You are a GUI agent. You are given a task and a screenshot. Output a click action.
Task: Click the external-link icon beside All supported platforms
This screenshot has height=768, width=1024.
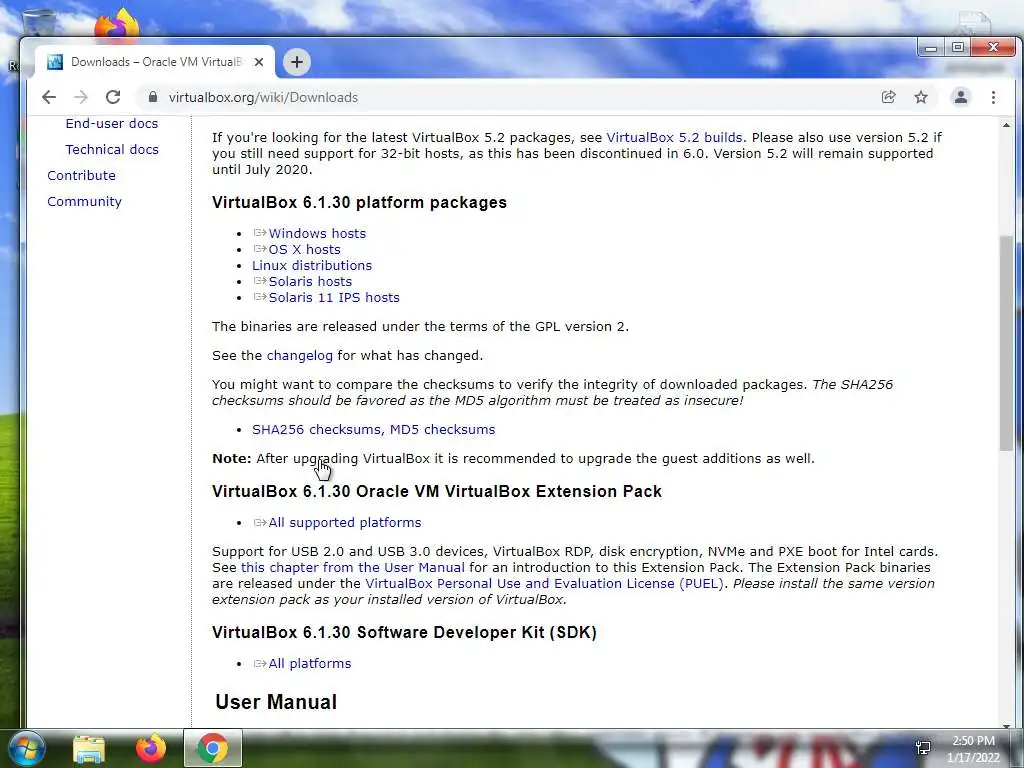(x=260, y=522)
